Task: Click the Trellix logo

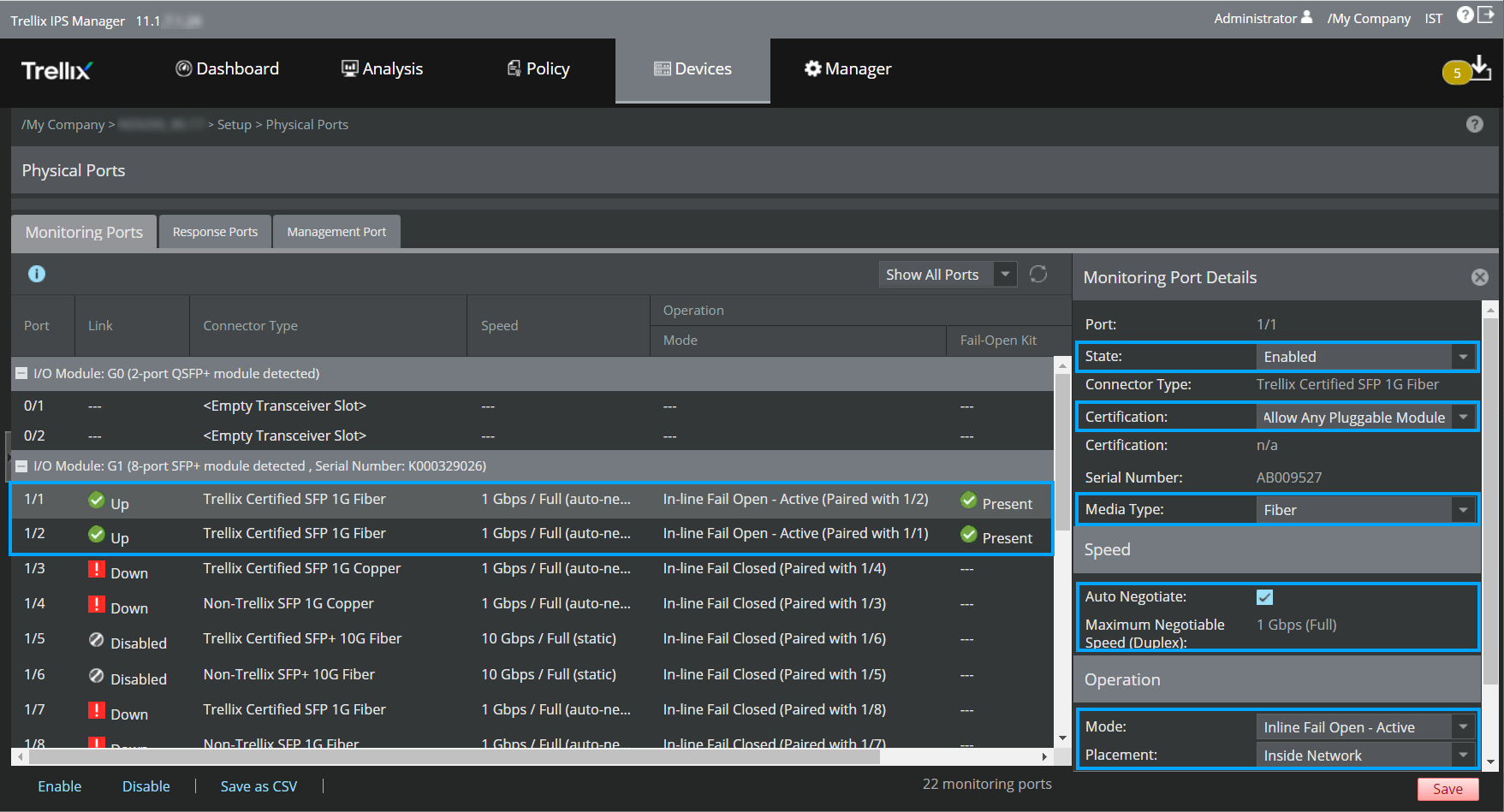Action: tap(56, 70)
